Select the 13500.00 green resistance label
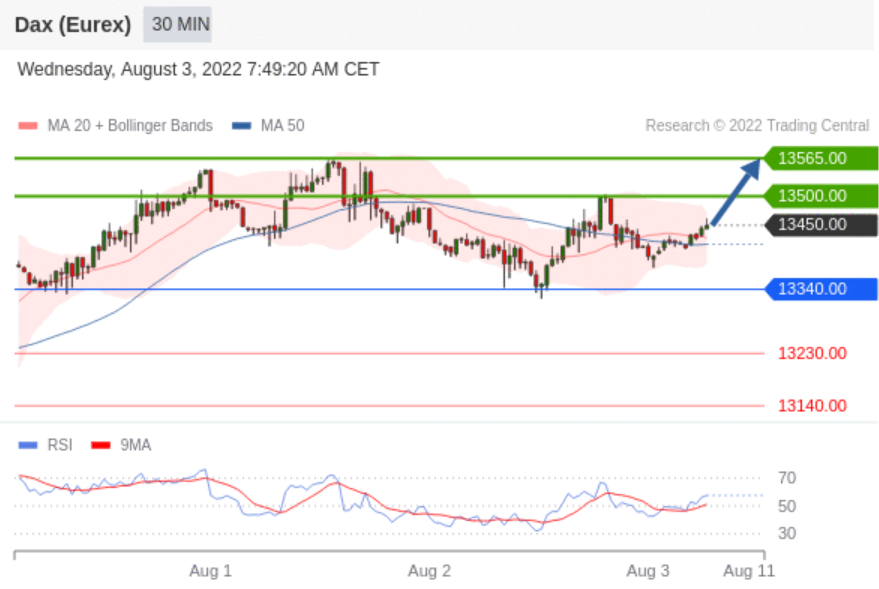Screen dimensions: 879x589 (x=821, y=196)
